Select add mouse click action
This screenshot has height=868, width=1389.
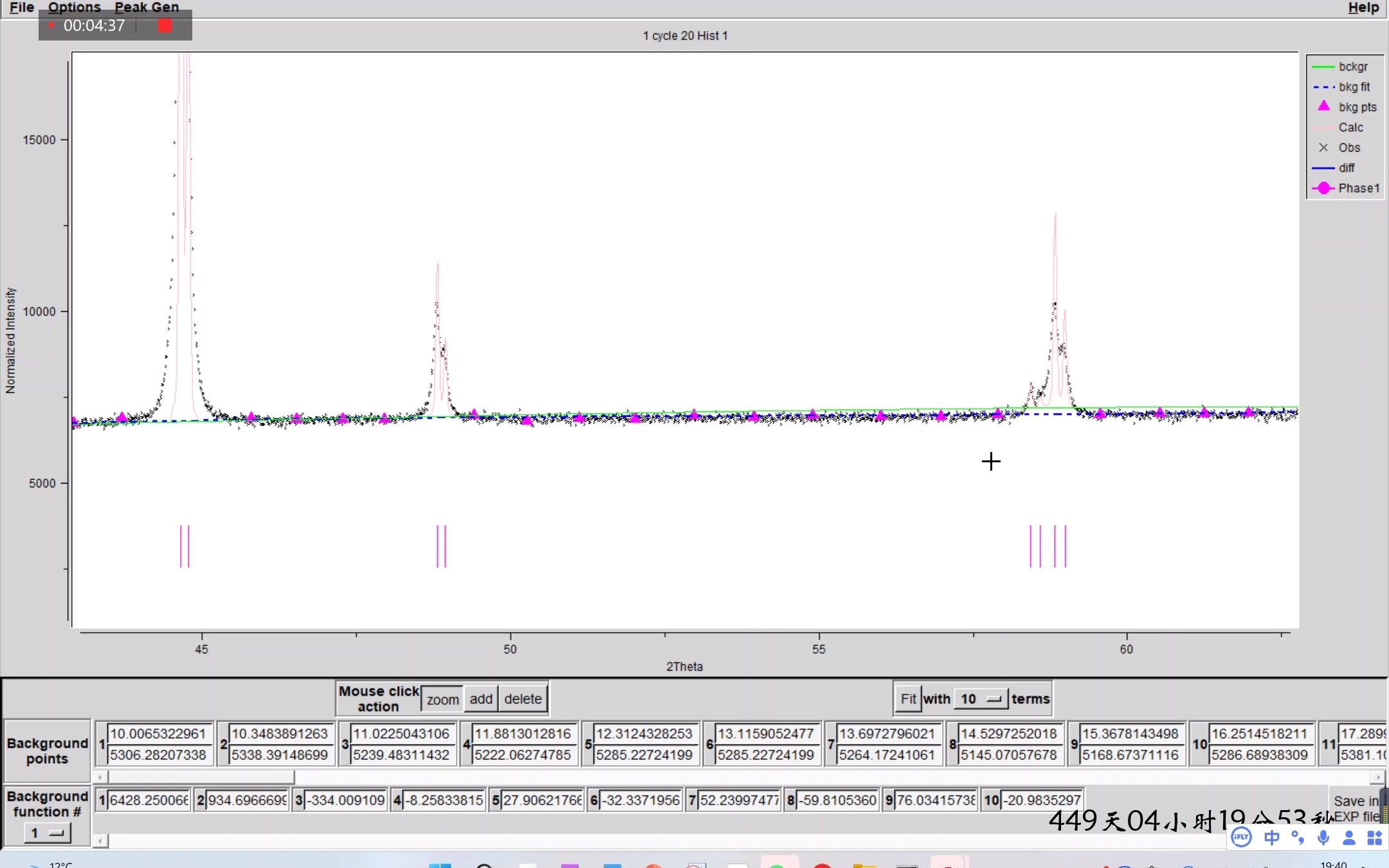(x=480, y=699)
